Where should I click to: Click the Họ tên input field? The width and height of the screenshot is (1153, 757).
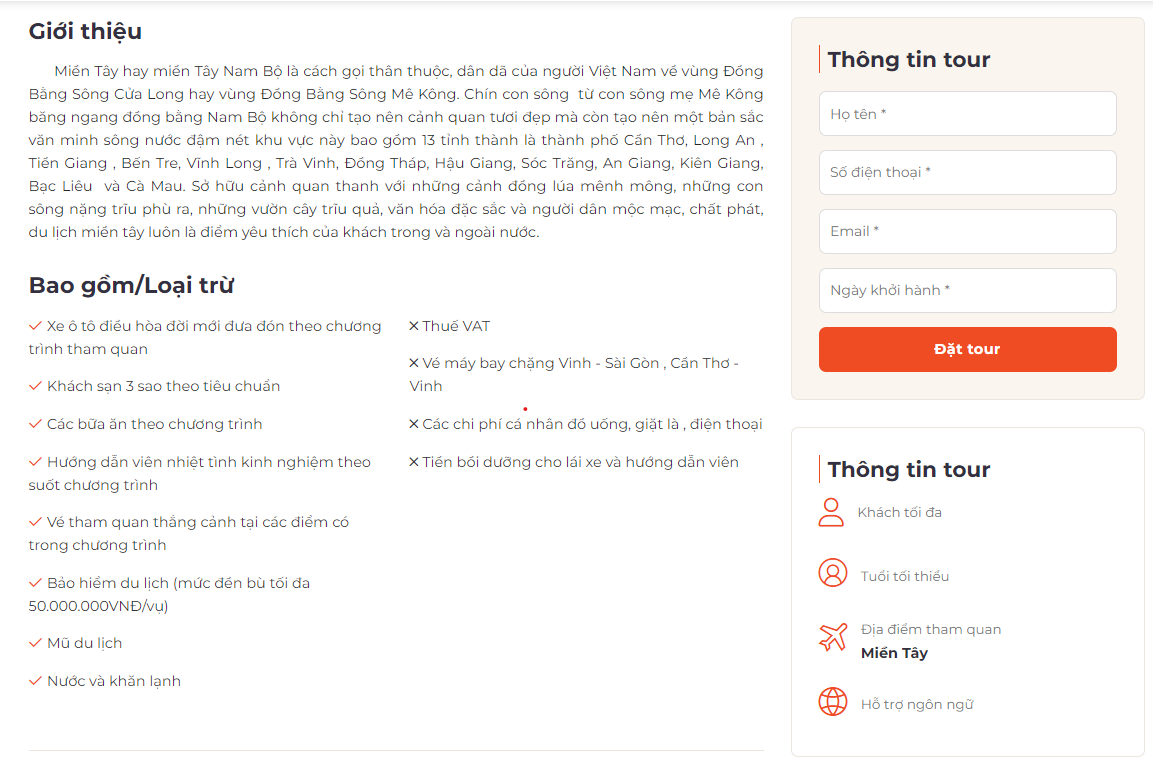point(967,113)
